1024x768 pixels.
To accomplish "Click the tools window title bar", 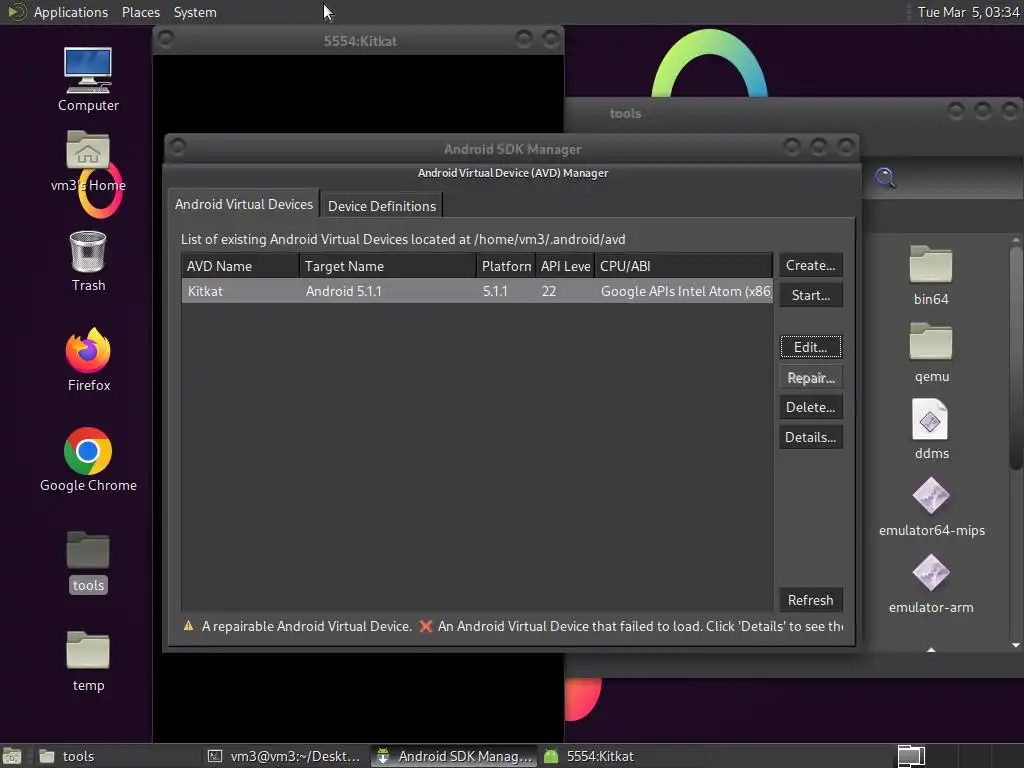I will [x=794, y=113].
